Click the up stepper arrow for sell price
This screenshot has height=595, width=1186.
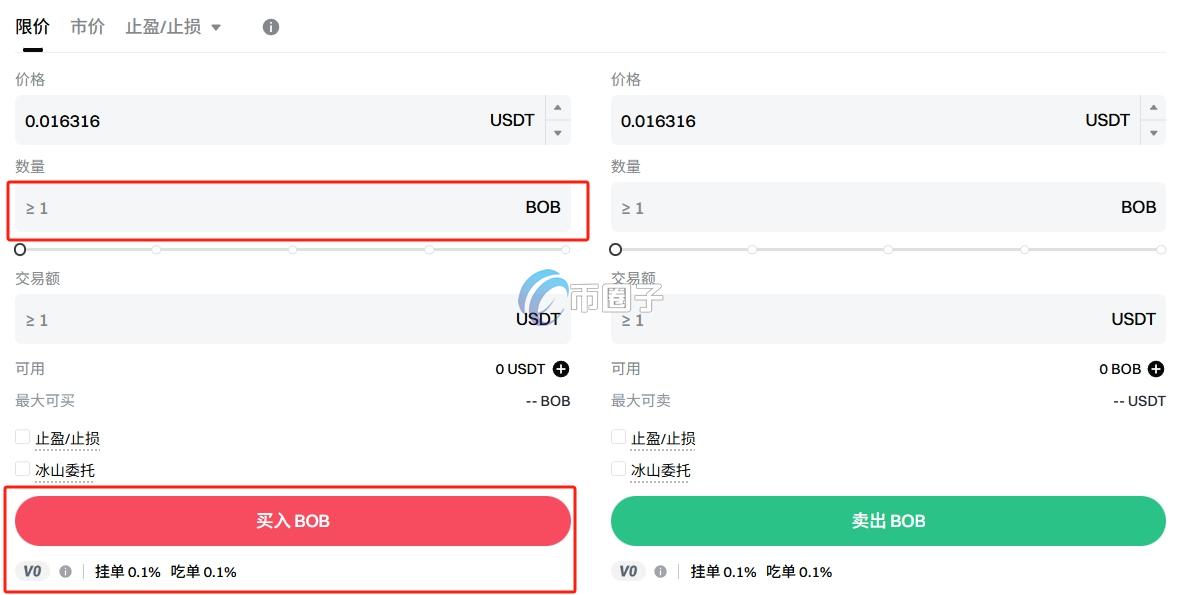[x=1153, y=108]
